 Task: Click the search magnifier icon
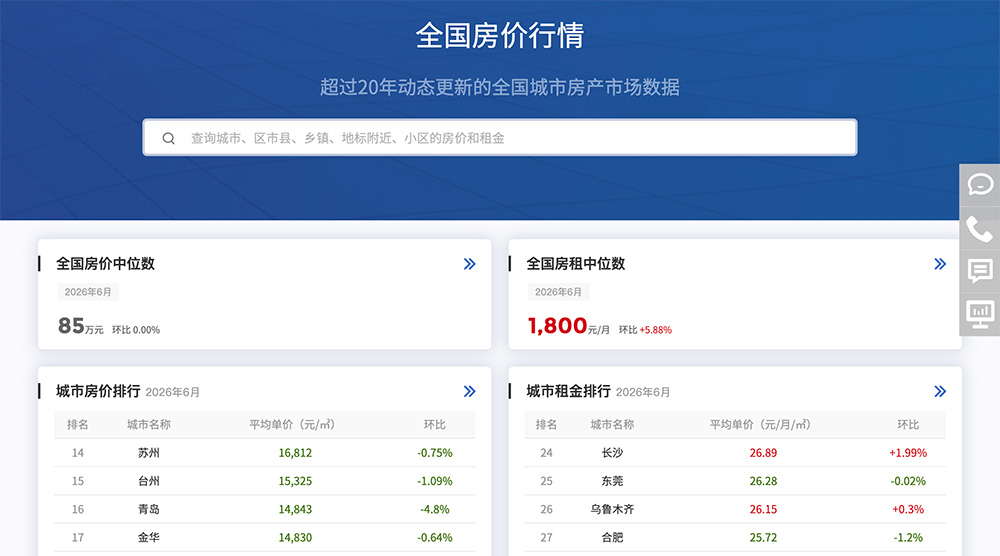pos(168,138)
